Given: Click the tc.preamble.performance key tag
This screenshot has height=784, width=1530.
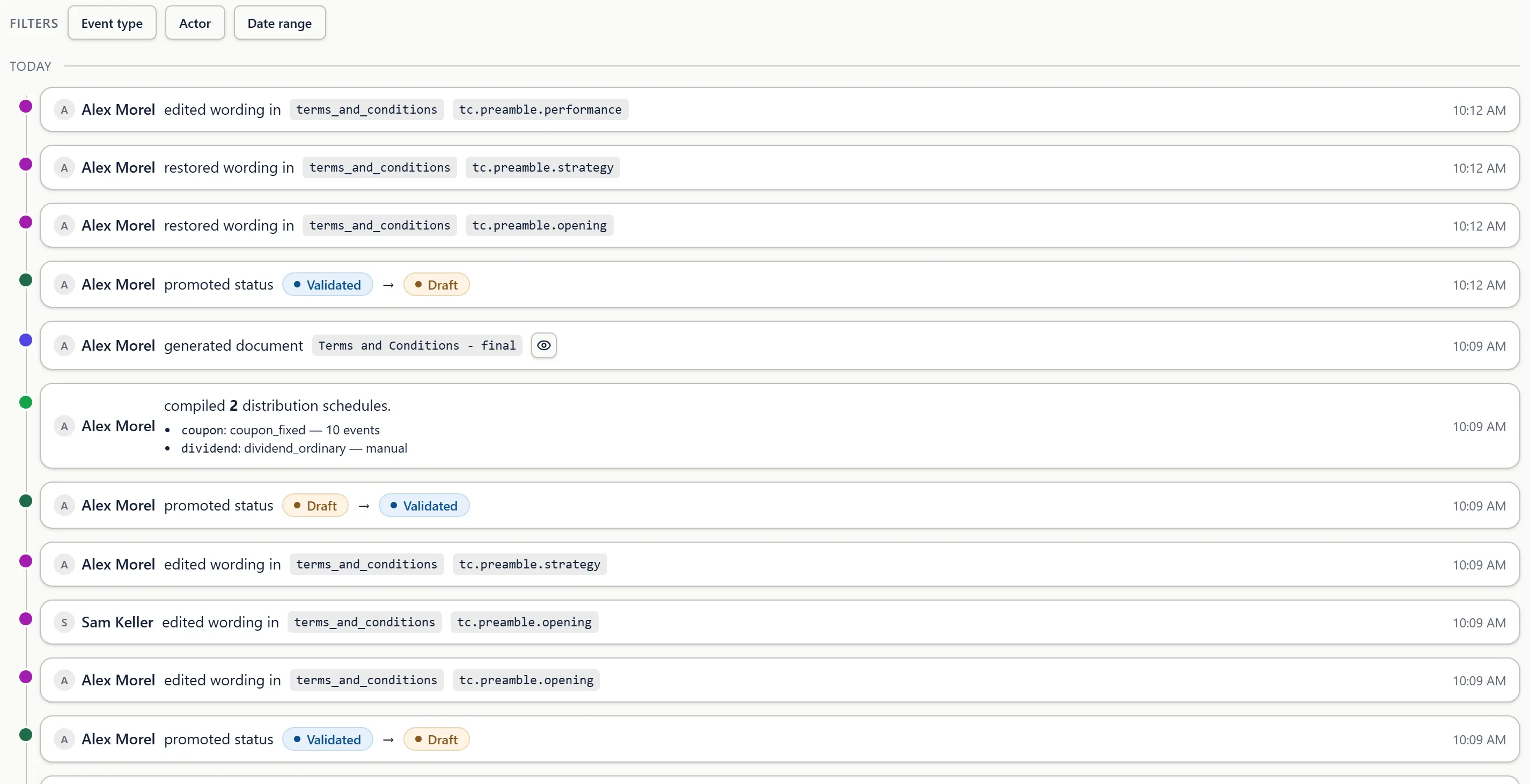Looking at the screenshot, I should [540, 109].
